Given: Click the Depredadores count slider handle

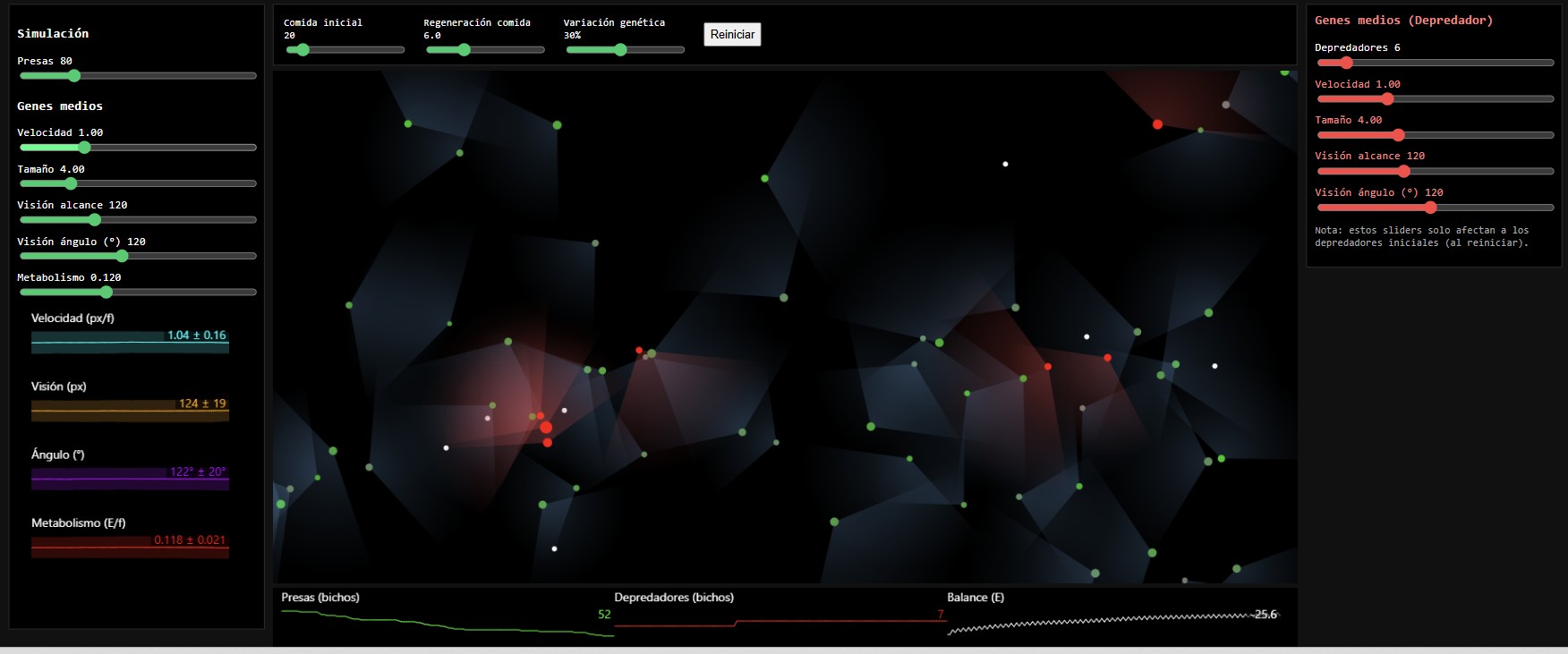Looking at the screenshot, I should [1346, 63].
